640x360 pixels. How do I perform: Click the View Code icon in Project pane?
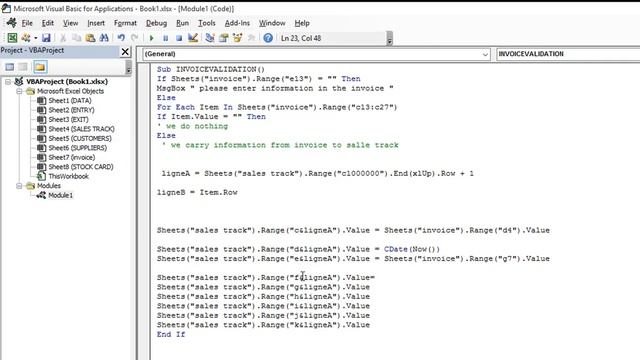click(x=9, y=67)
